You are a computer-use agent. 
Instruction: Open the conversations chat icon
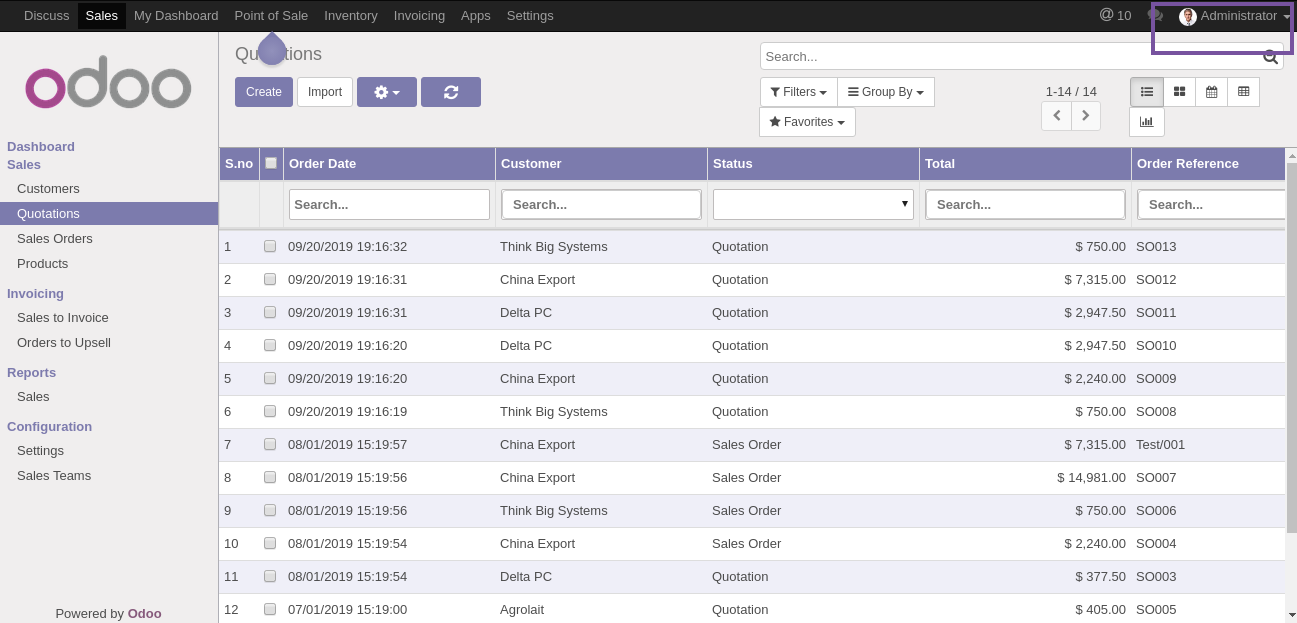pyautogui.click(x=1155, y=16)
